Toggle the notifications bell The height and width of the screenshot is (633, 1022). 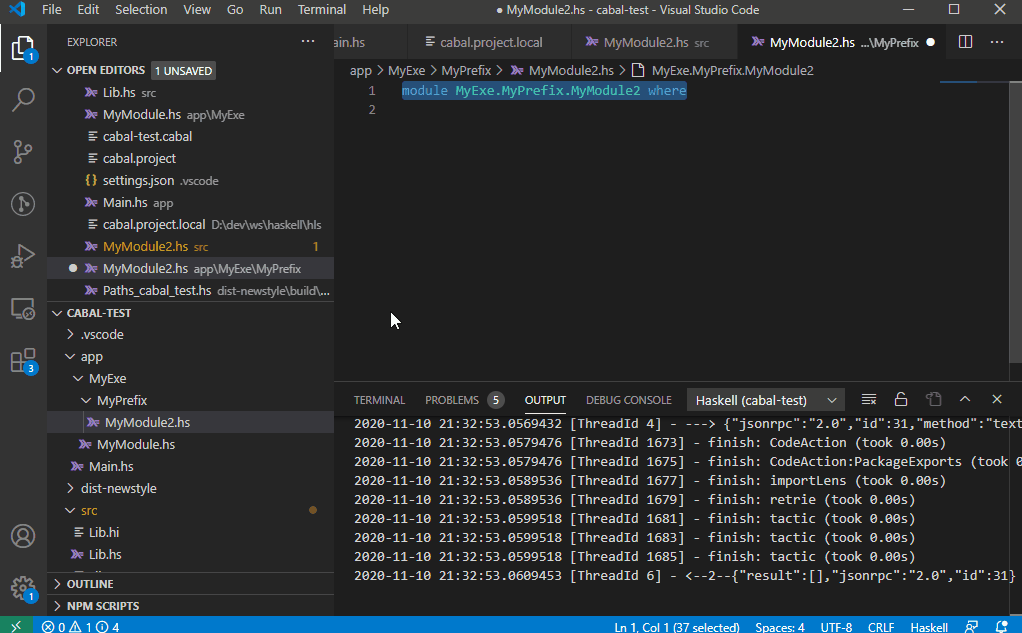point(1006,627)
